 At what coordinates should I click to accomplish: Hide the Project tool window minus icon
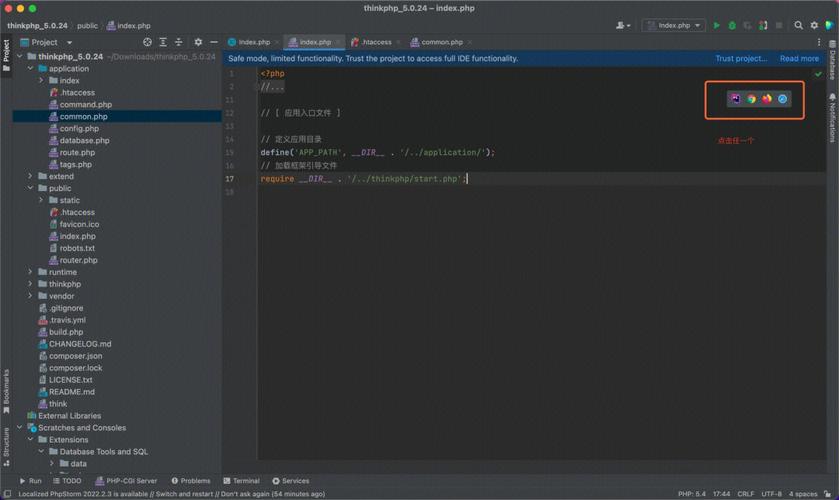(213, 42)
